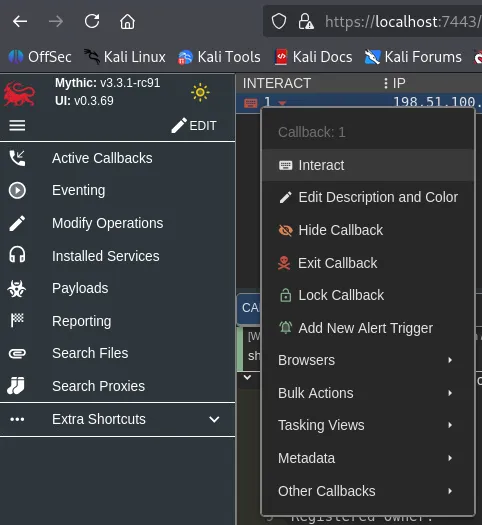Screen dimensions: 482x525
Task: Click the Reporting checkered flag icon
Action: point(17,320)
